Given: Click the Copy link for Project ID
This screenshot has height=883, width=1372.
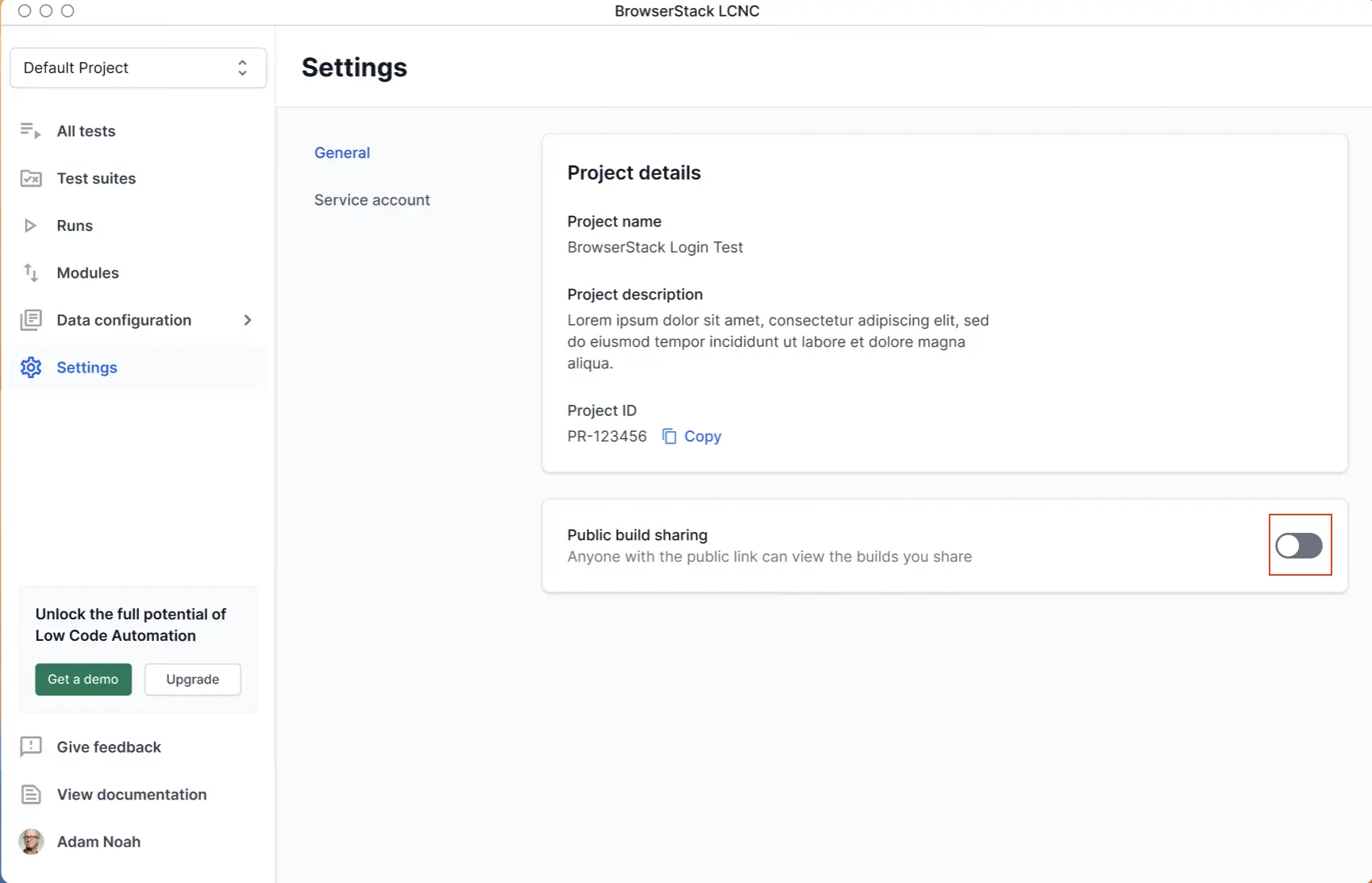Looking at the screenshot, I should [x=702, y=437].
